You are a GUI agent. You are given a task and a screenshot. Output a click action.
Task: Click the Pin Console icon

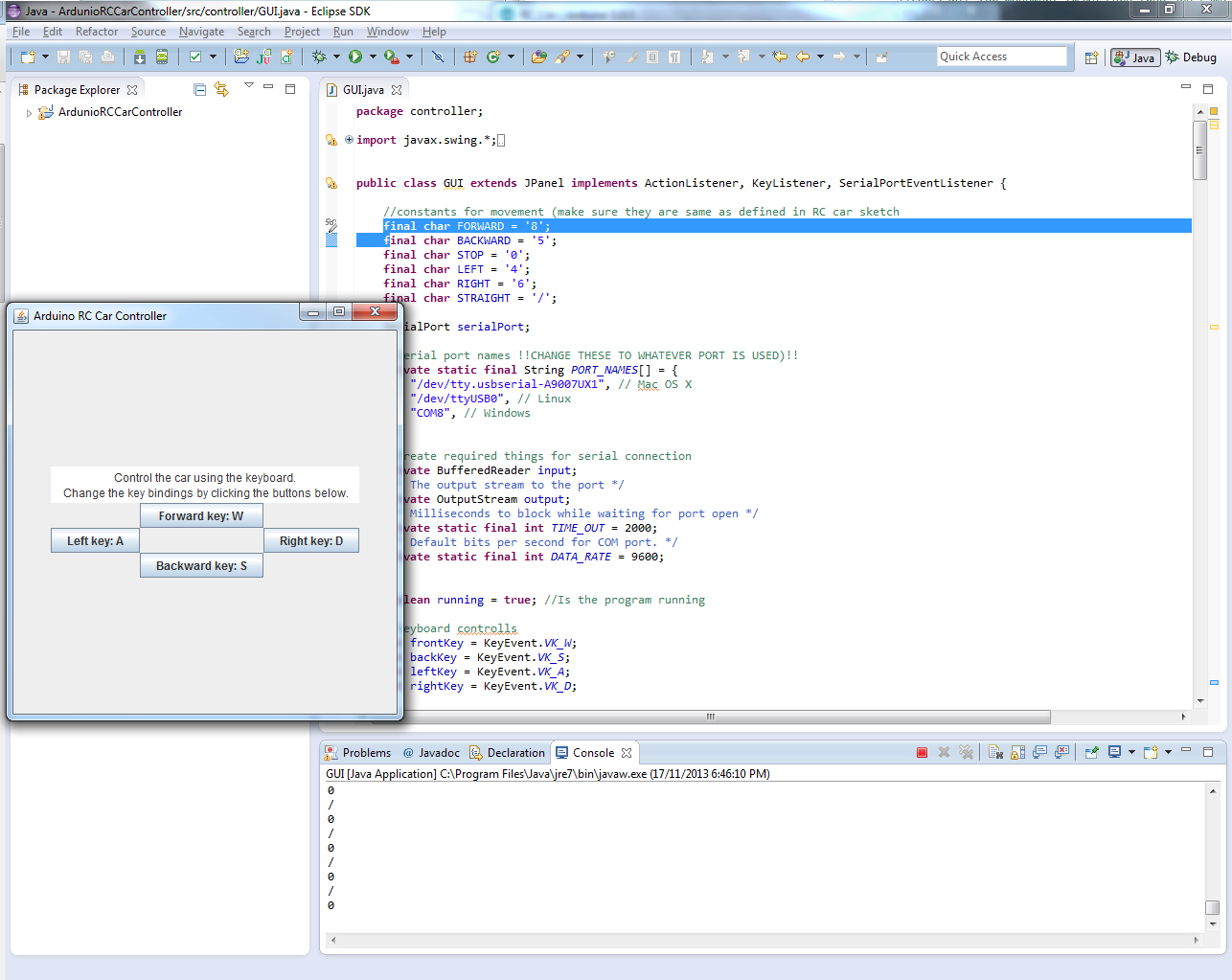[x=1091, y=753]
